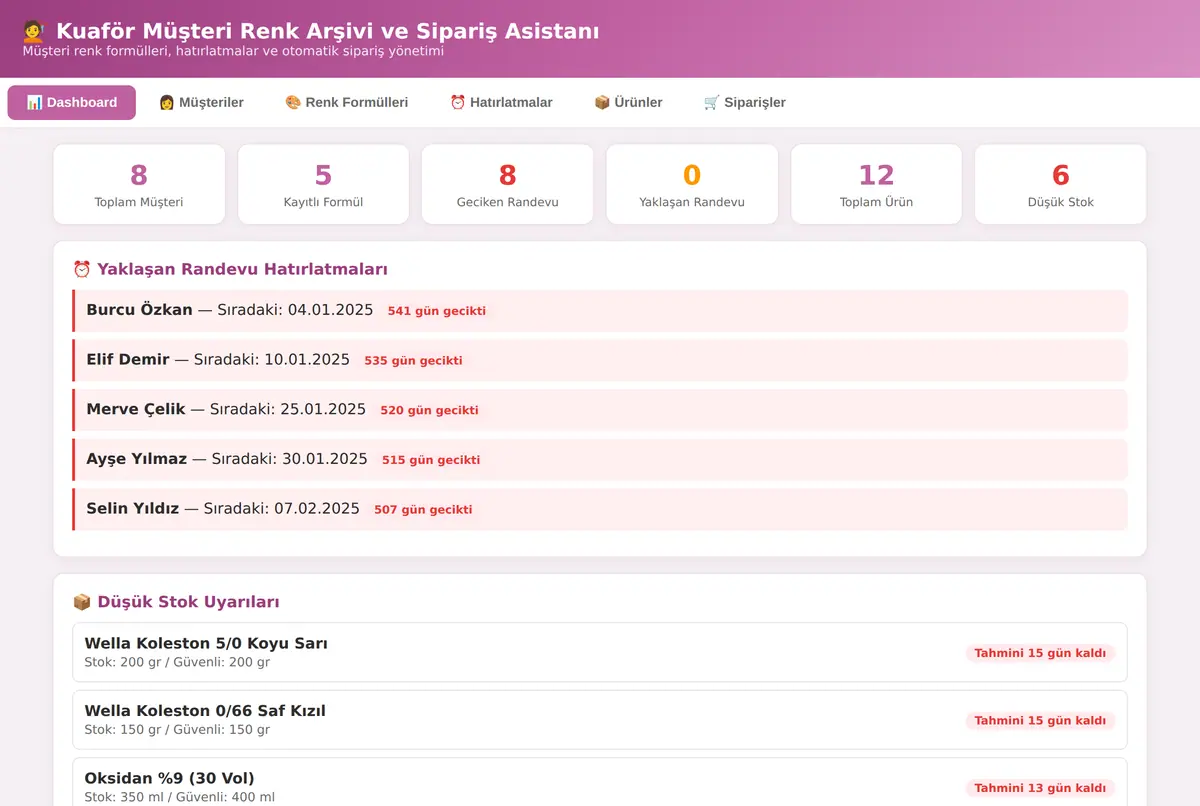Click the 'Tahmini 15 gün kaldı' badge for Koyu Sarı
Image resolution: width=1200 pixels, height=806 pixels.
(x=1040, y=653)
